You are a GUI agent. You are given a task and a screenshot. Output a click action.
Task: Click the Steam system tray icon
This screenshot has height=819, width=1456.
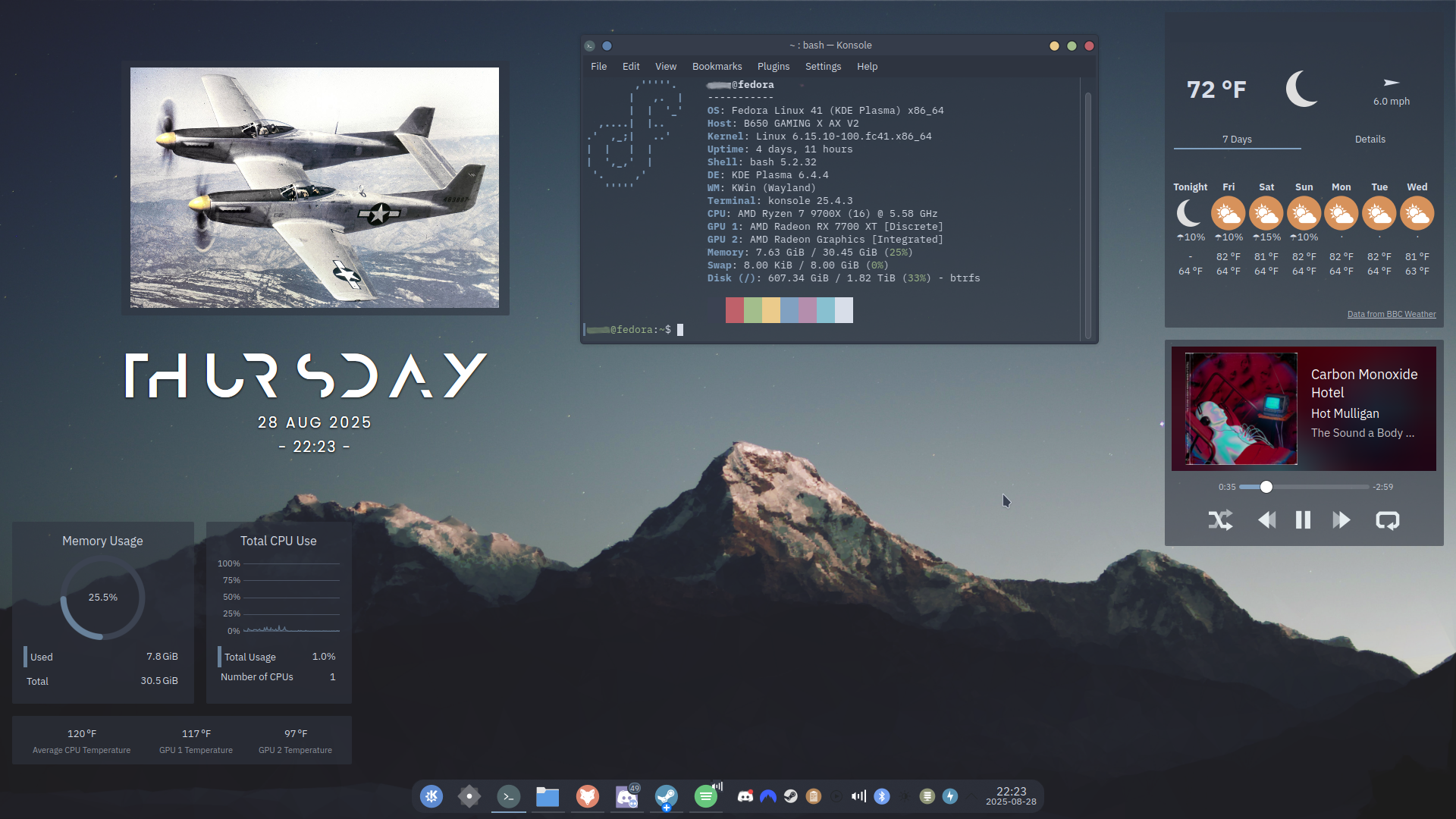tap(791, 796)
